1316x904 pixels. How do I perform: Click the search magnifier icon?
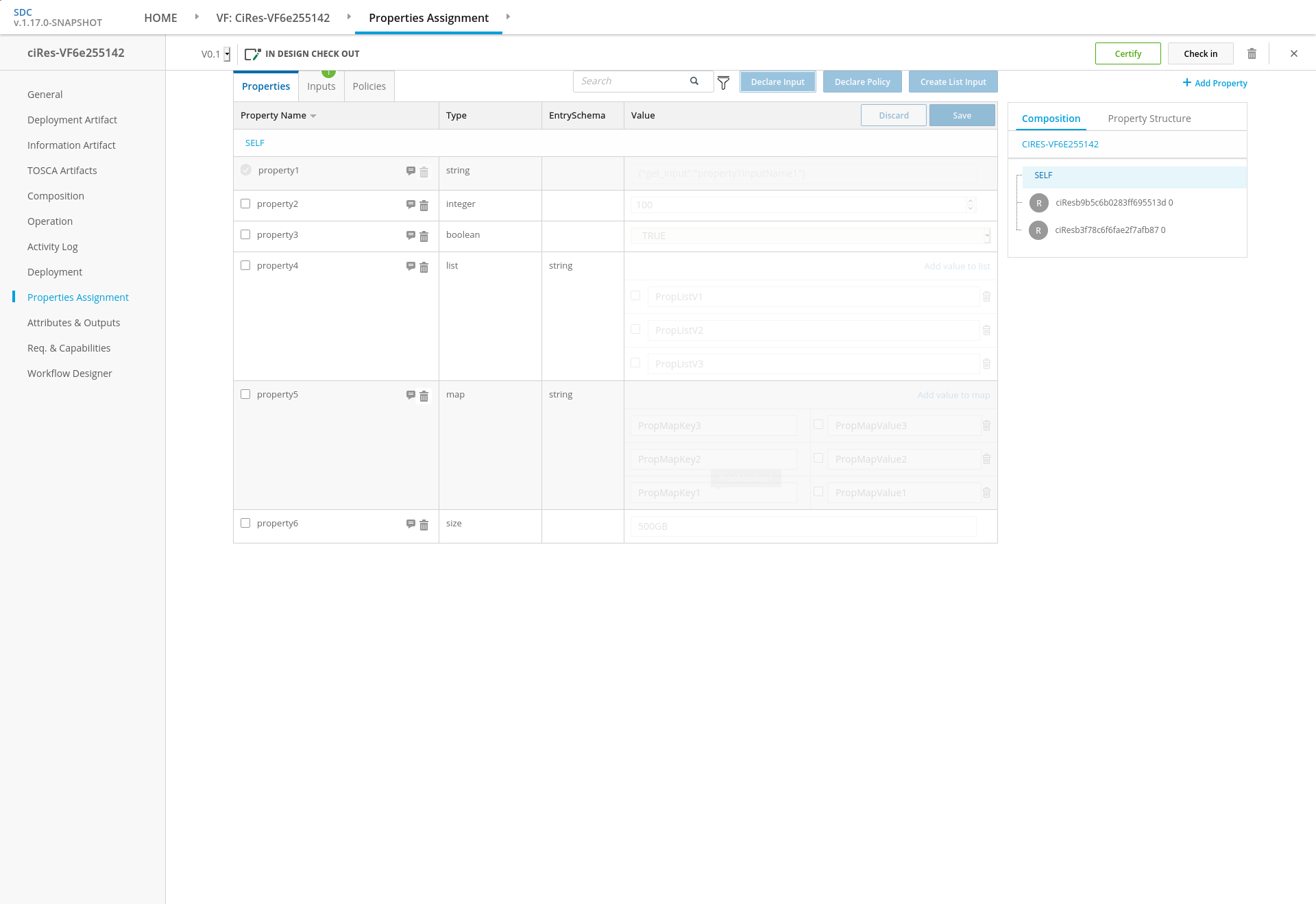coord(694,81)
